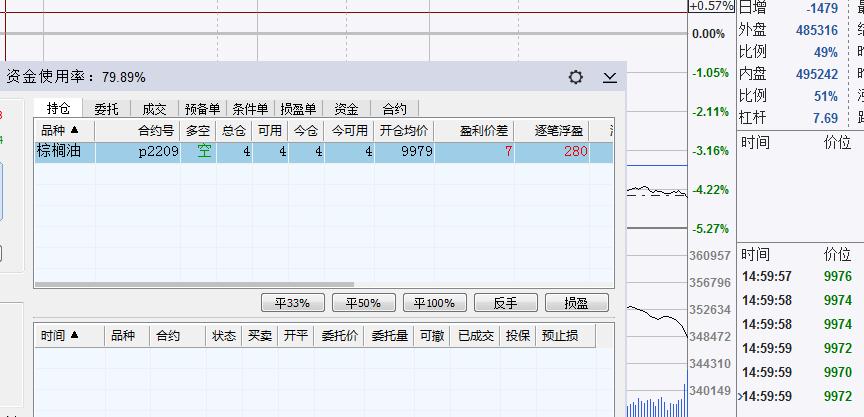Select latest tick row with 9972 arrow marker
This screenshot has width=864, height=417.
[x=797, y=396]
